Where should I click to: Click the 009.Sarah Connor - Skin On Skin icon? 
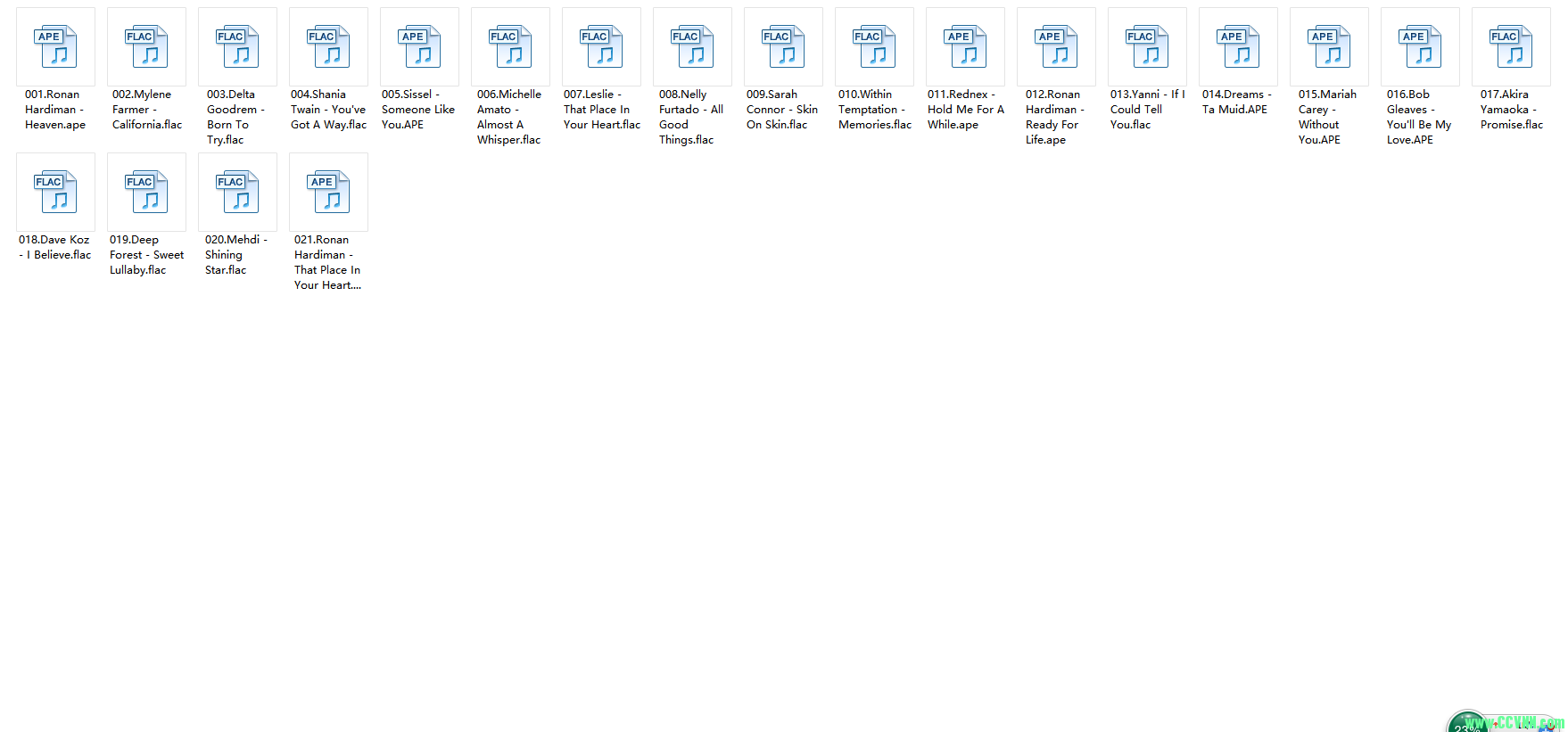(x=783, y=46)
